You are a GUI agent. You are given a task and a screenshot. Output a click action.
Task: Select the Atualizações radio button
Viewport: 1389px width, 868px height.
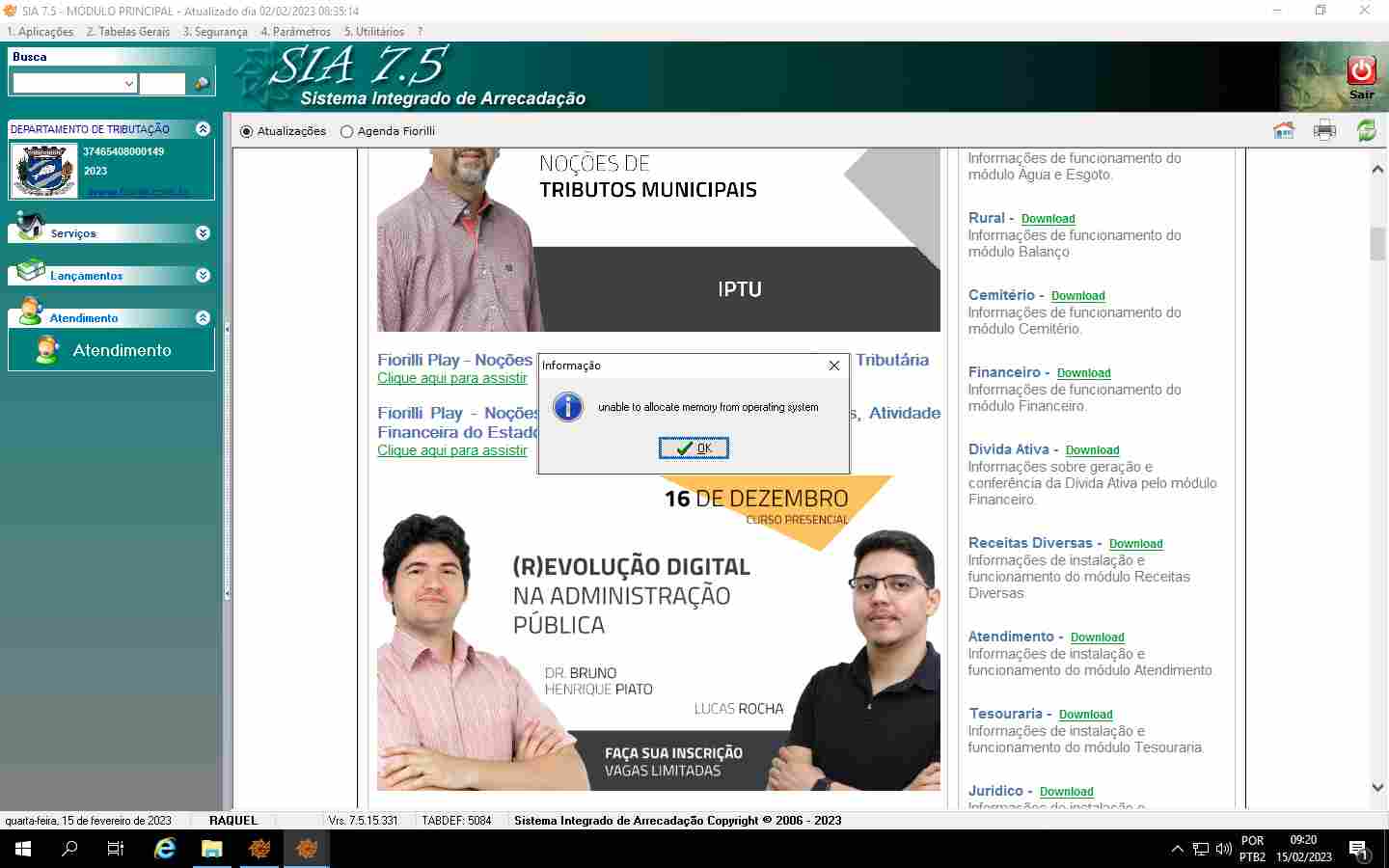(247, 131)
